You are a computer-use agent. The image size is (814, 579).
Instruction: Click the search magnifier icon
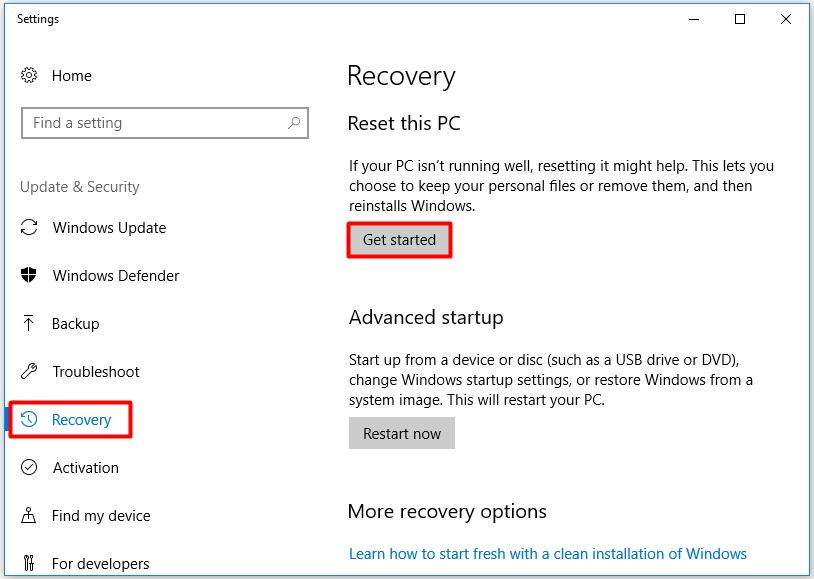point(294,123)
